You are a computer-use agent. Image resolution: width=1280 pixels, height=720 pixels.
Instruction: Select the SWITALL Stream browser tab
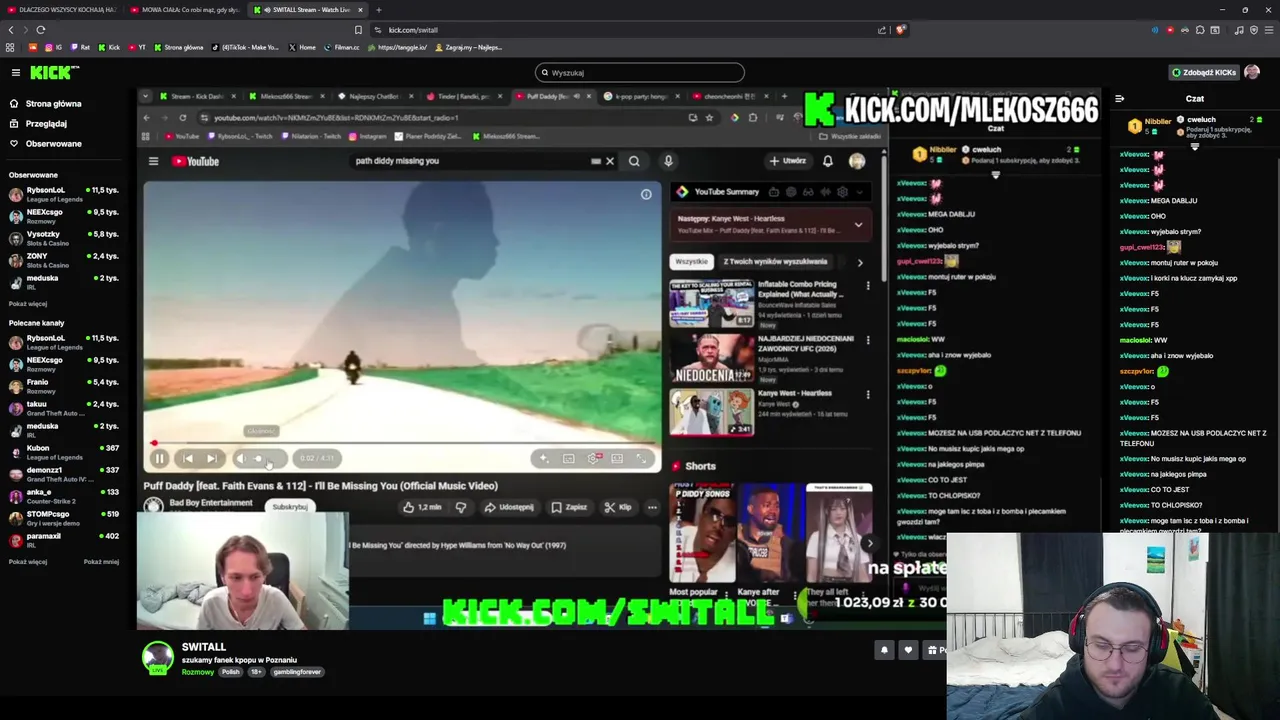click(x=308, y=10)
